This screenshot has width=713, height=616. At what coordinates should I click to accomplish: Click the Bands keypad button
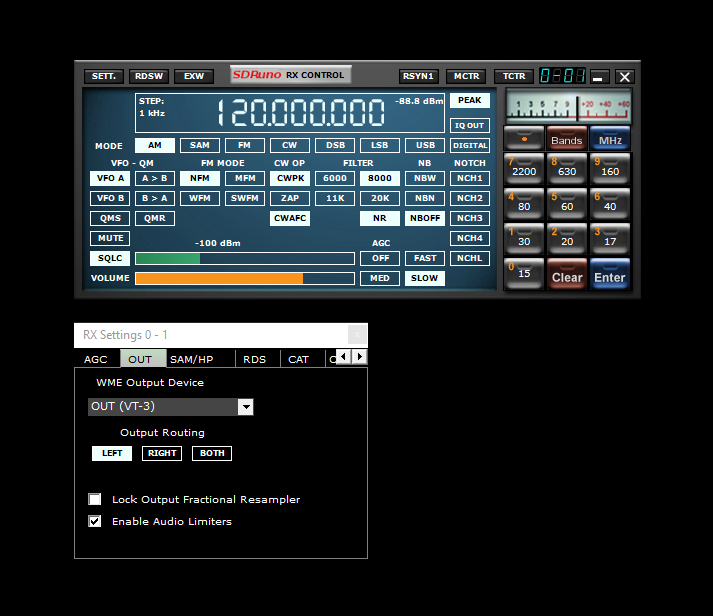coord(567,139)
